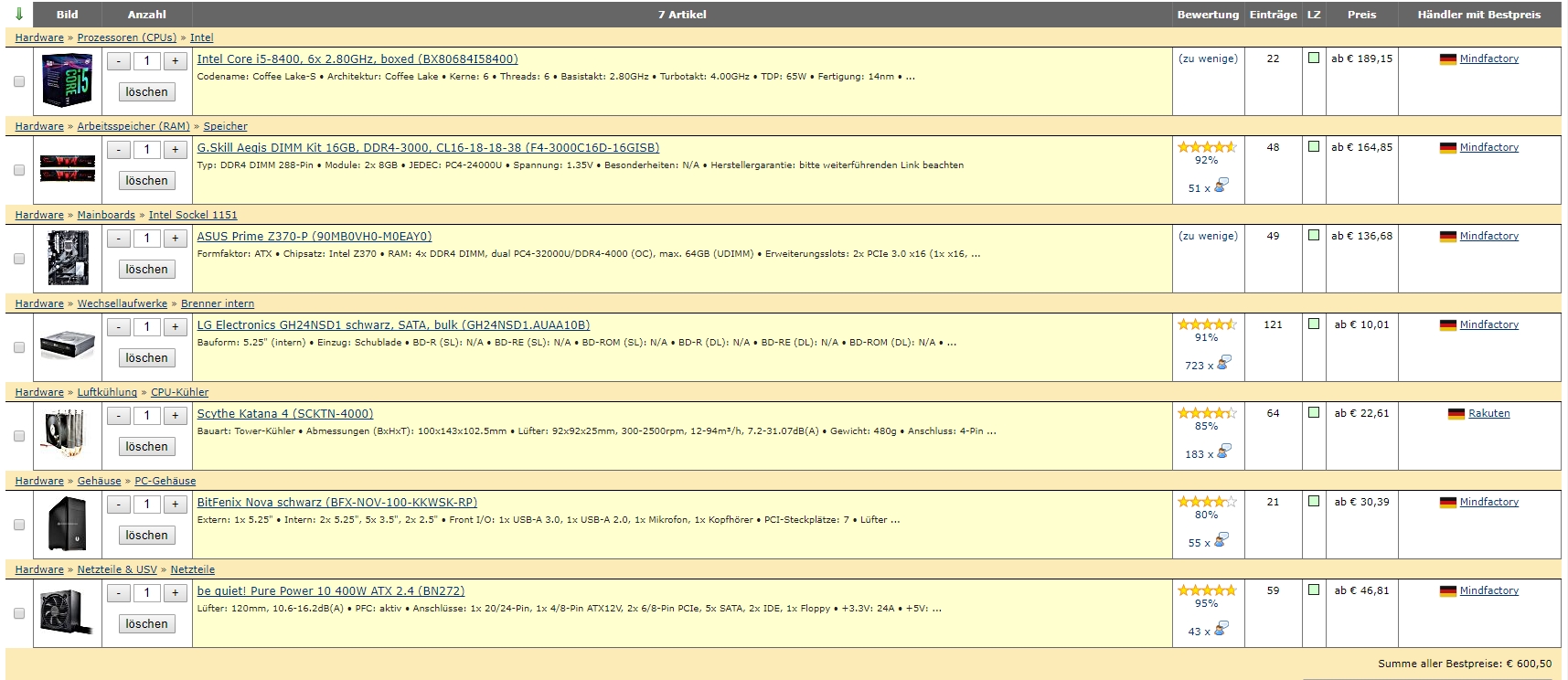Open Scythe Katana 4 (SCKTN-4000) product link
The image size is (1568, 680).
pos(285,414)
